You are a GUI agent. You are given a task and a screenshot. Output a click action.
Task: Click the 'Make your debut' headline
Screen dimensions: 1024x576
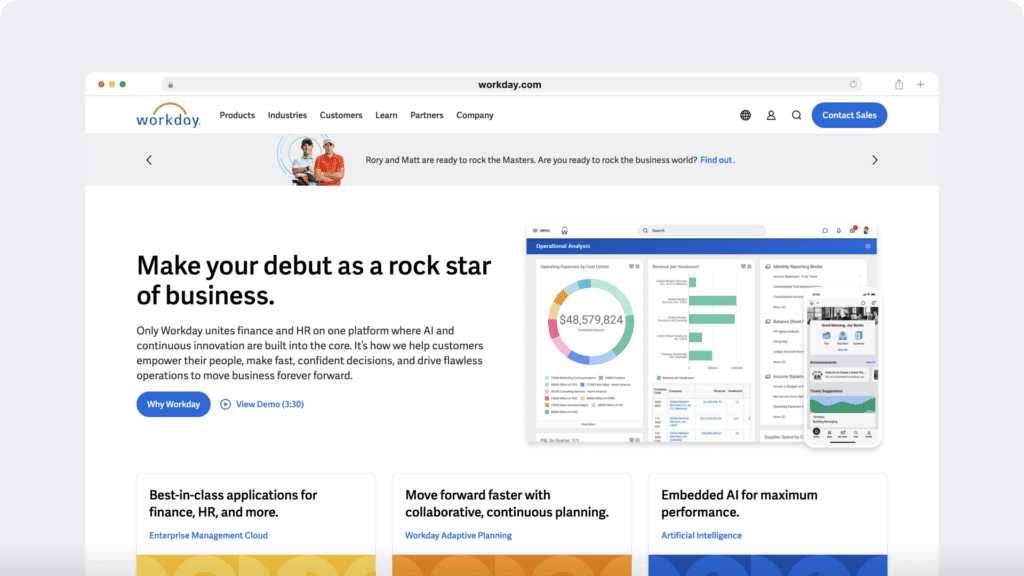[313, 280]
